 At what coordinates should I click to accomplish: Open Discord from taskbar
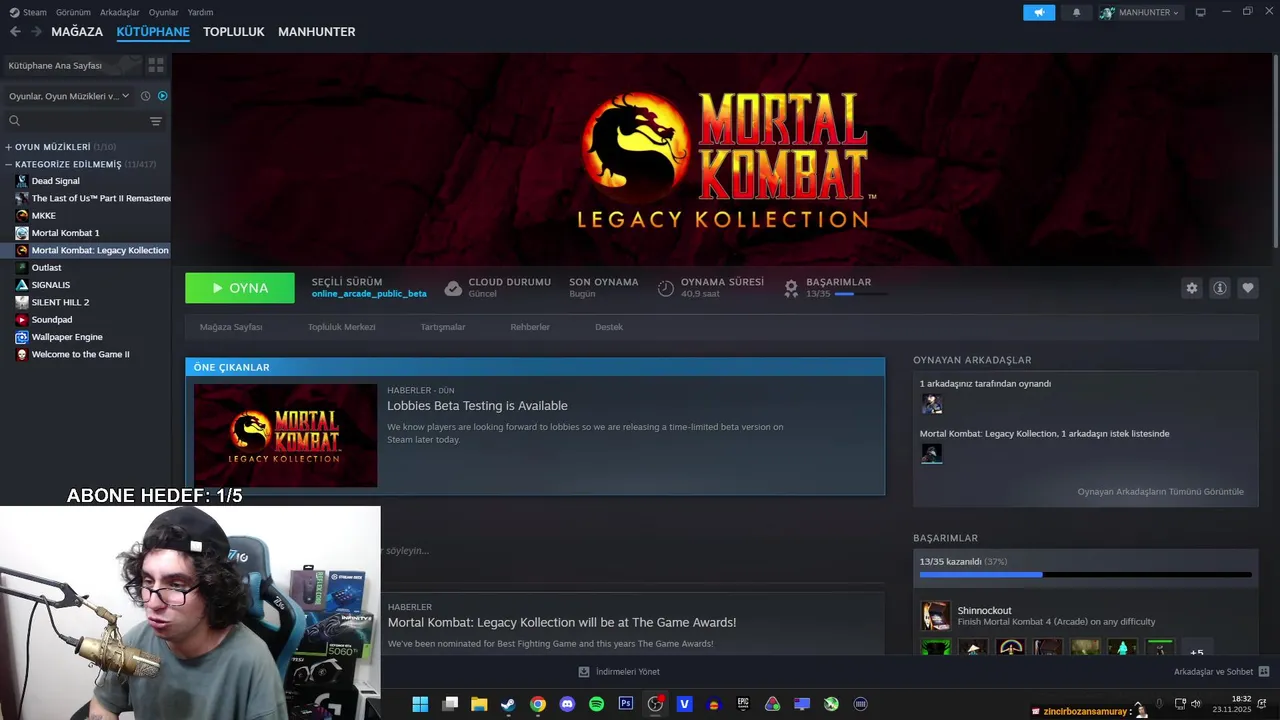point(567,704)
